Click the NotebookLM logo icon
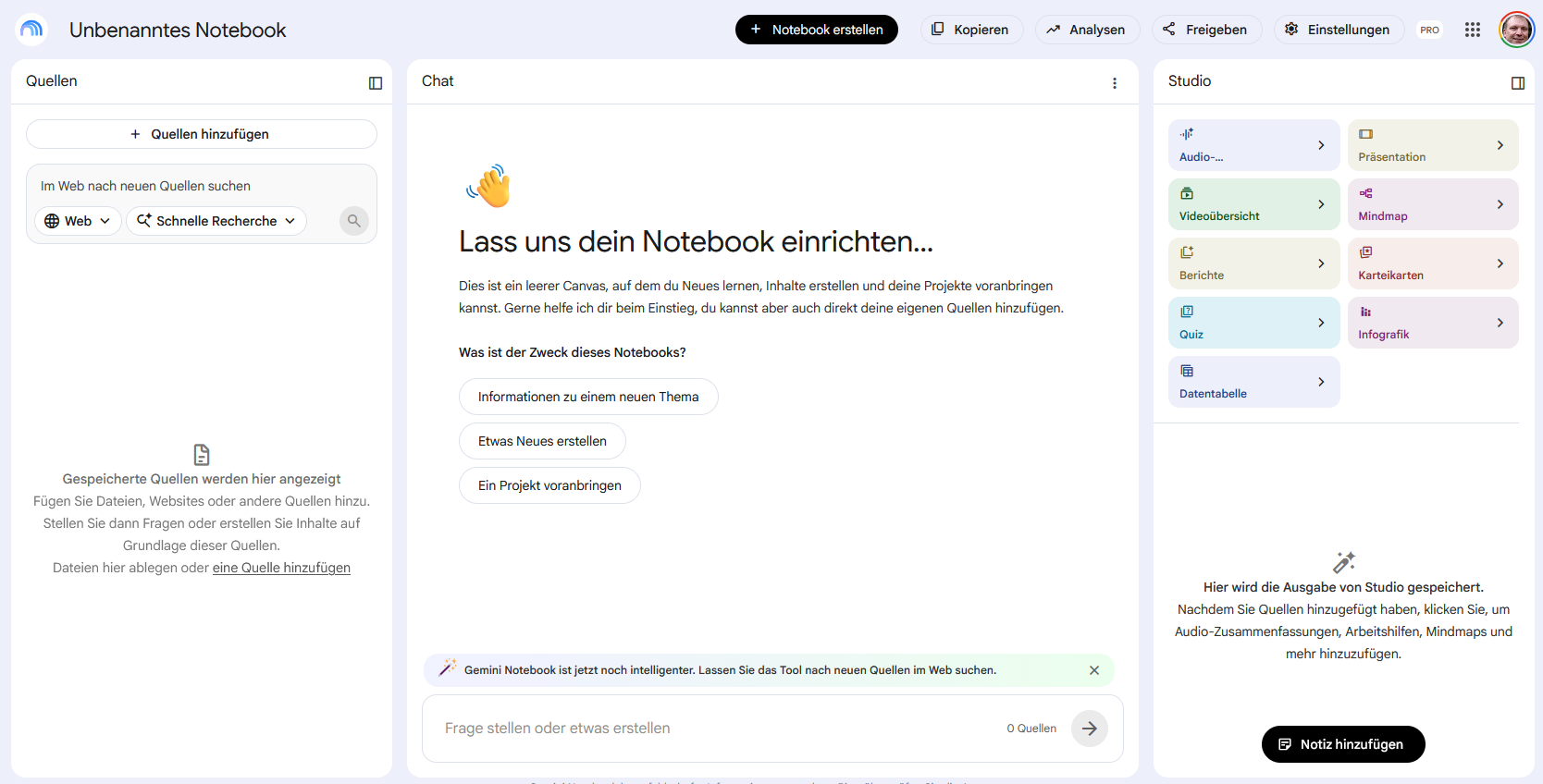The image size is (1543, 784). click(x=31, y=30)
